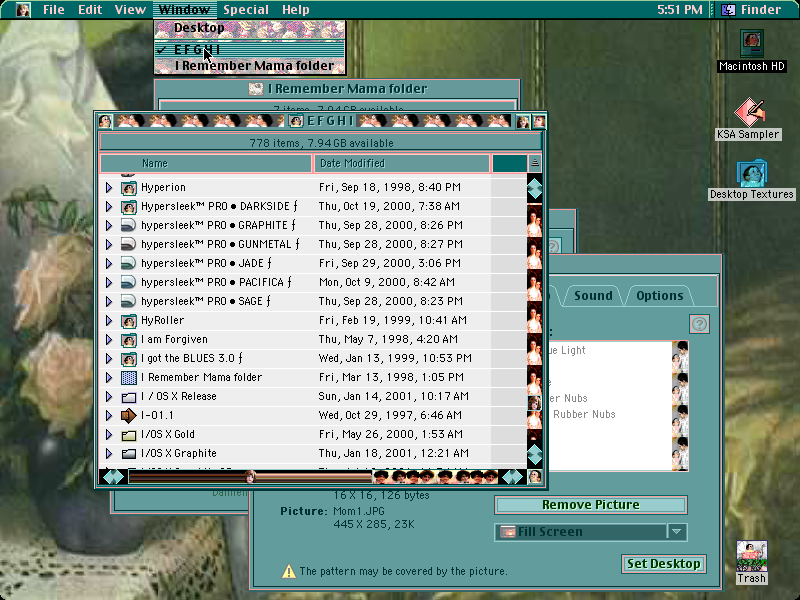Image resolution: width=800 pixels, height=600 pixels.
Task: Click the Trash icon
Action: tap(752, 556)
